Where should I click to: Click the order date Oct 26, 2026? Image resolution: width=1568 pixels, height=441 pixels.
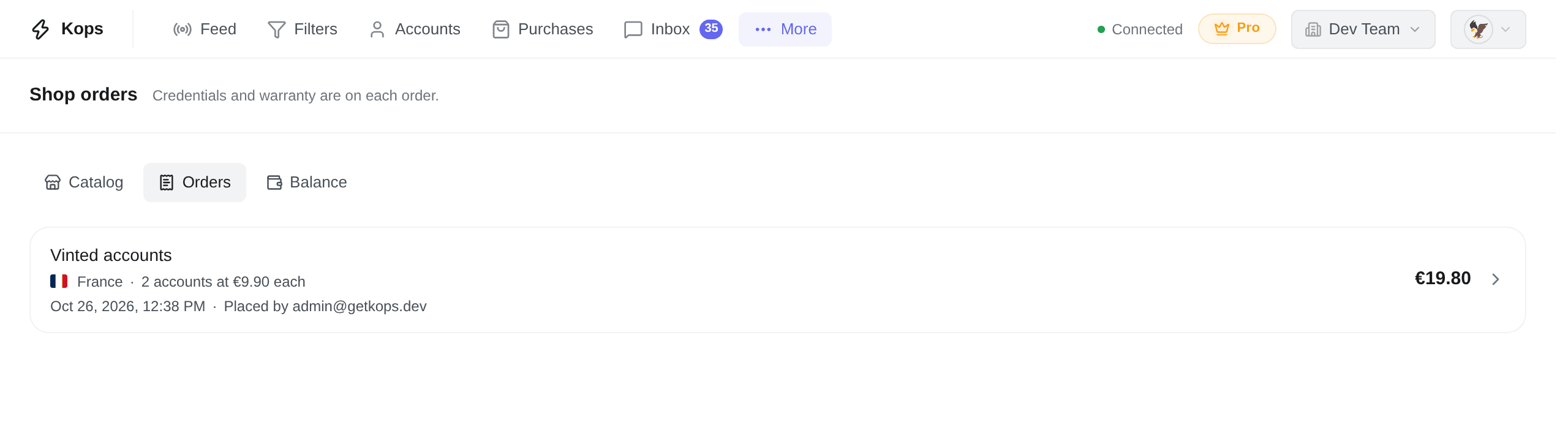[127, 306]
